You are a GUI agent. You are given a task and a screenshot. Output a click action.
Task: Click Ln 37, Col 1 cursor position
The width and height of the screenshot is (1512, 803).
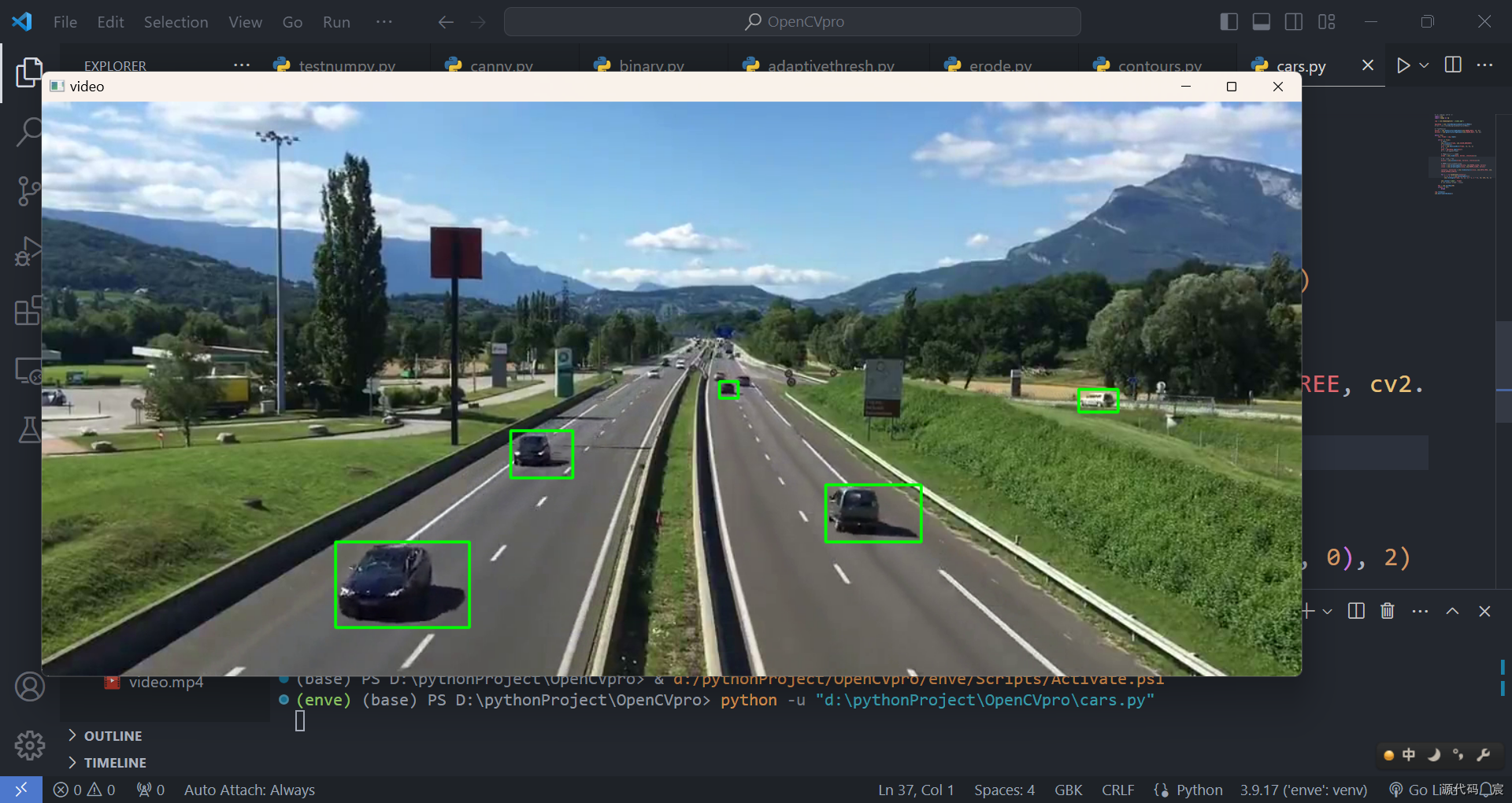coord(916,790)
